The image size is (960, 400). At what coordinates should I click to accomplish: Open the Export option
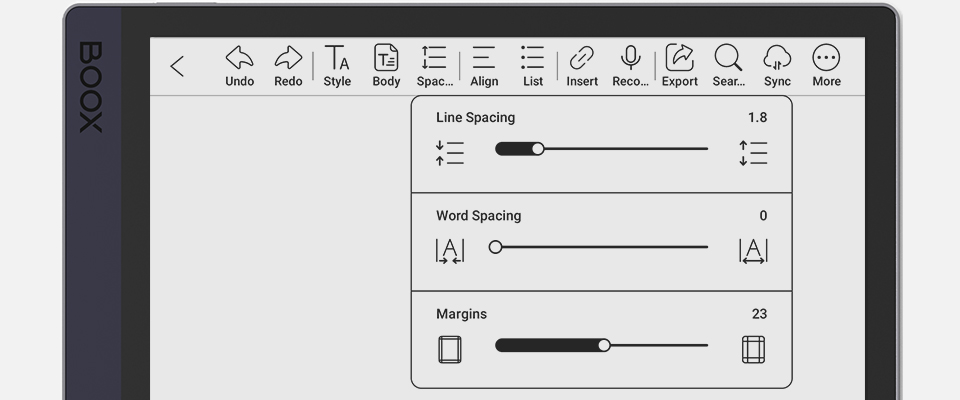coord(680,66)
